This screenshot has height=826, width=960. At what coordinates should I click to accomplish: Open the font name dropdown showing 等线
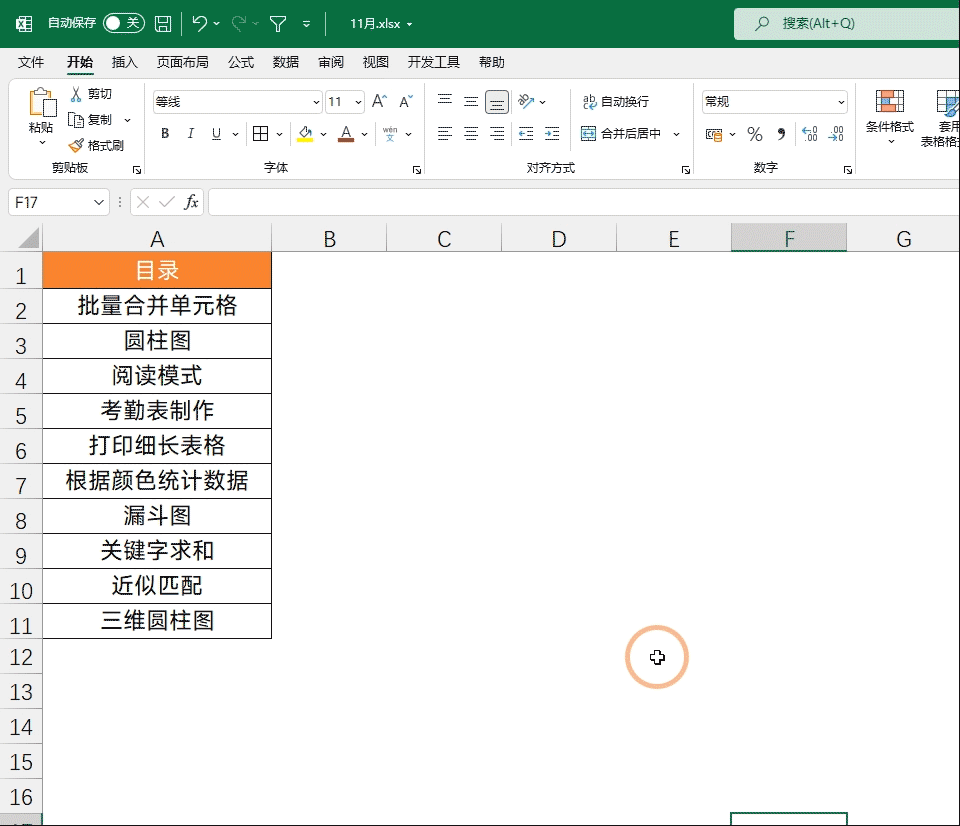coord(237,102)
